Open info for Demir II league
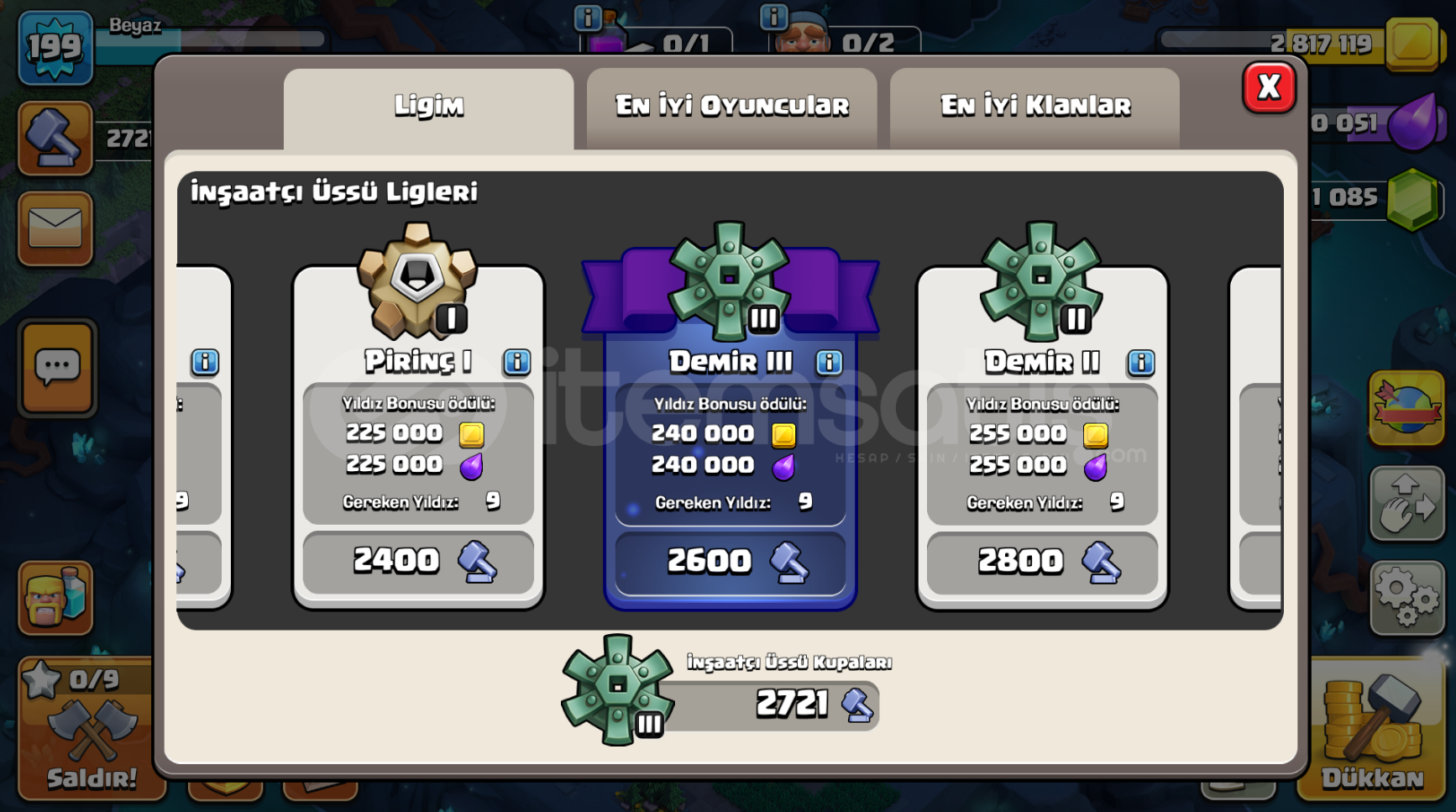The width and height of the screenshot is (1456, 812). [1140, 362]
